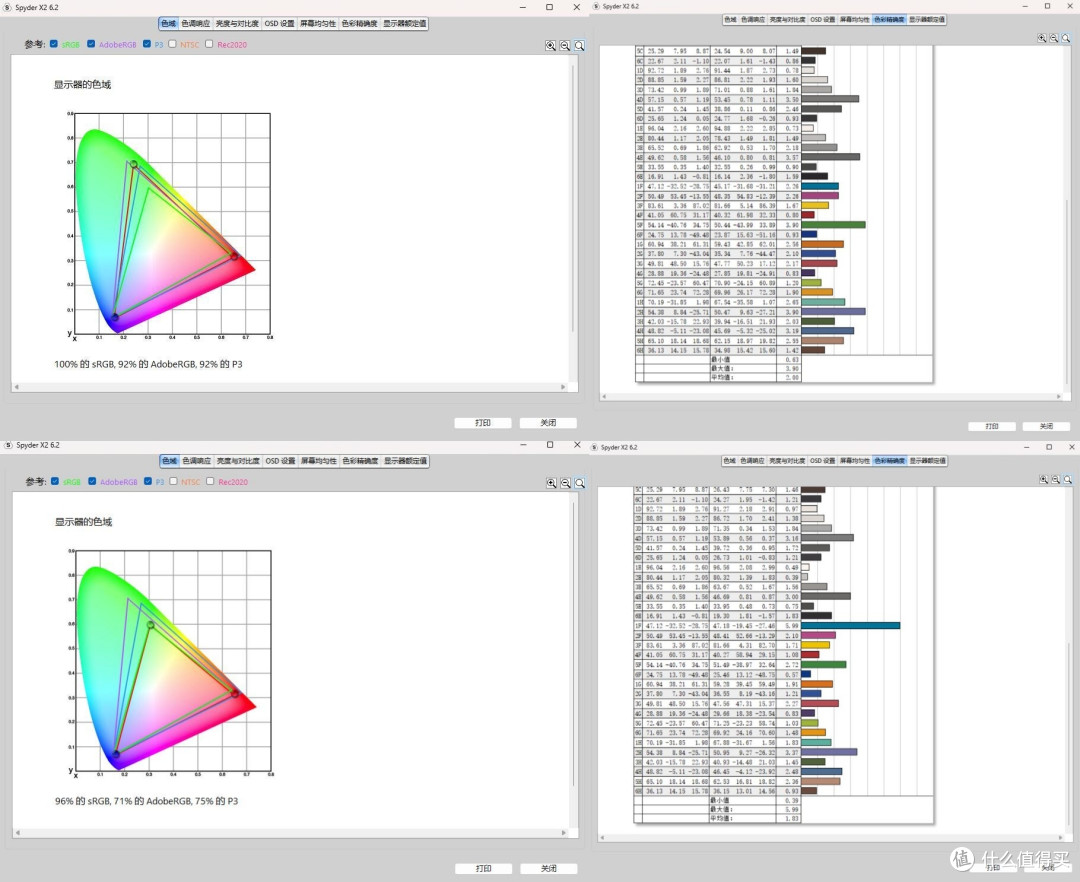1080x882 pixels.
Task: Uncheck P3 reference in the 96% sRGB window
Action: (x=147, y=481)
